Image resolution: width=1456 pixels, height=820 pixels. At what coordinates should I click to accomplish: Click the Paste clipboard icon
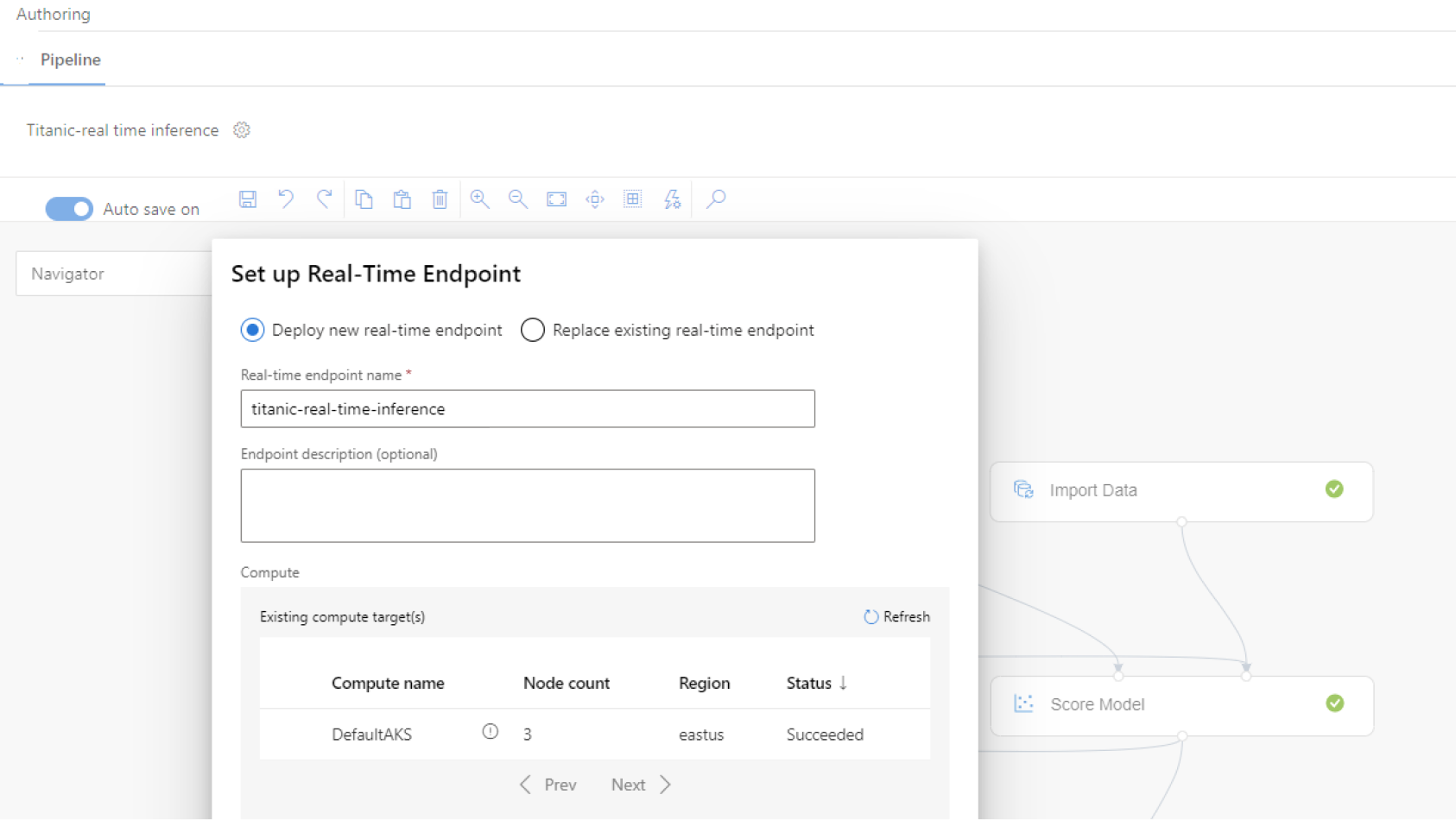coord(402,199)
